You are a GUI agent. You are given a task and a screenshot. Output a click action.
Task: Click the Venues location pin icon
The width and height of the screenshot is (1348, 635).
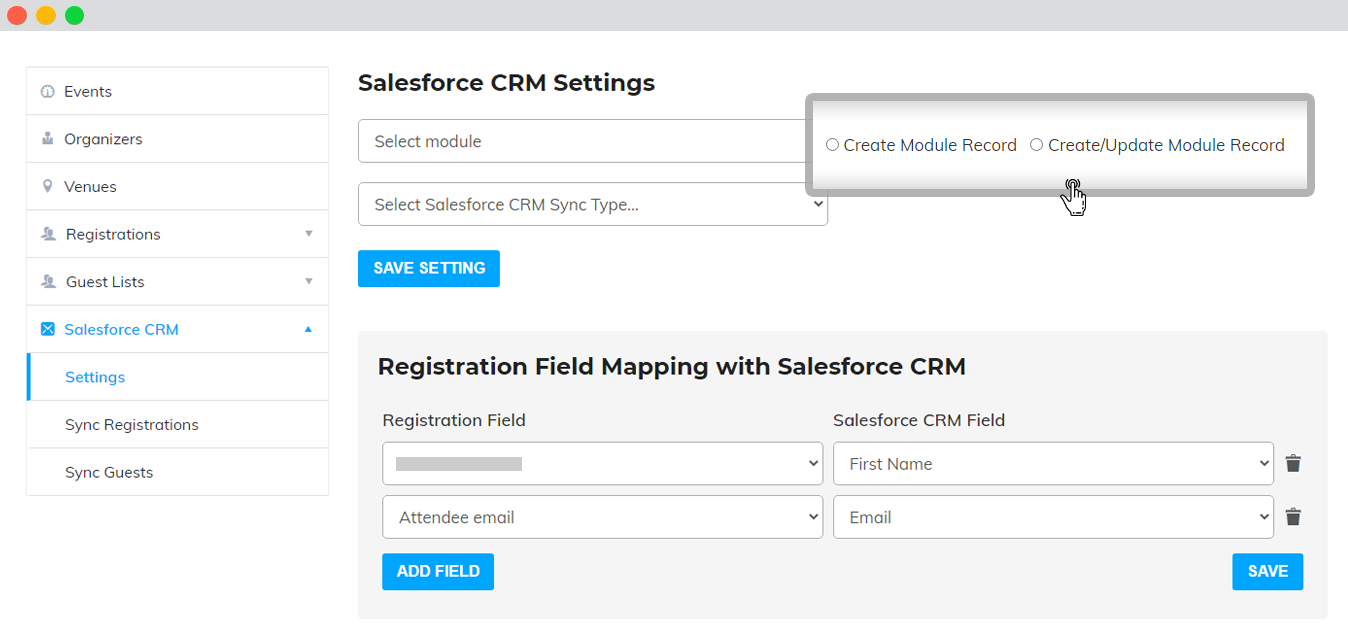(47, 187)
